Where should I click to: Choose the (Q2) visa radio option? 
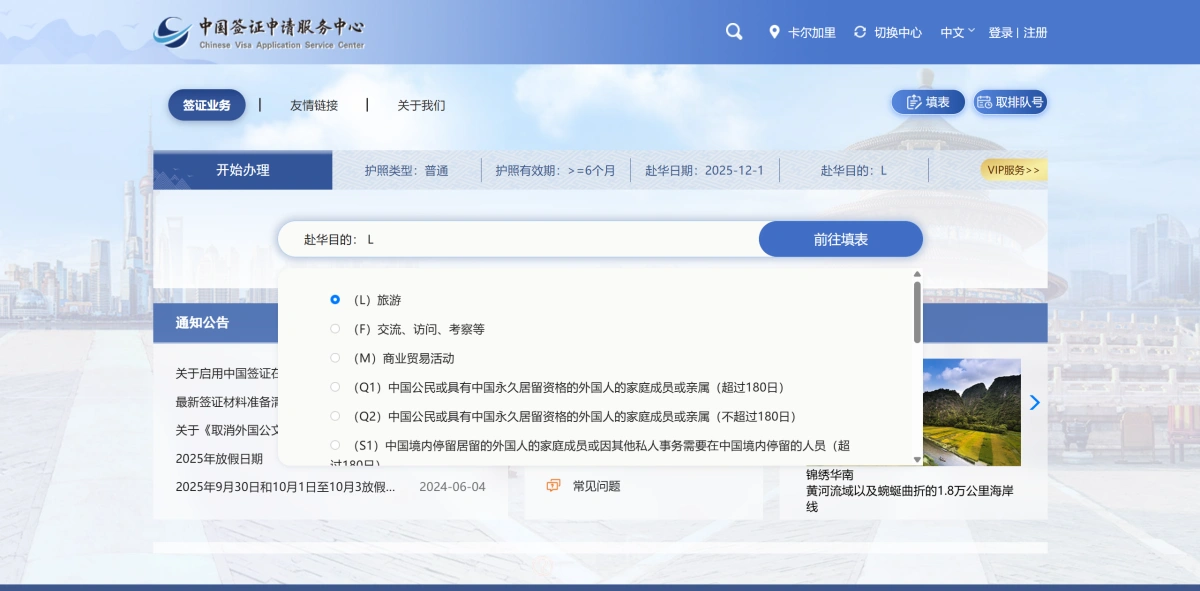(335, 416)
